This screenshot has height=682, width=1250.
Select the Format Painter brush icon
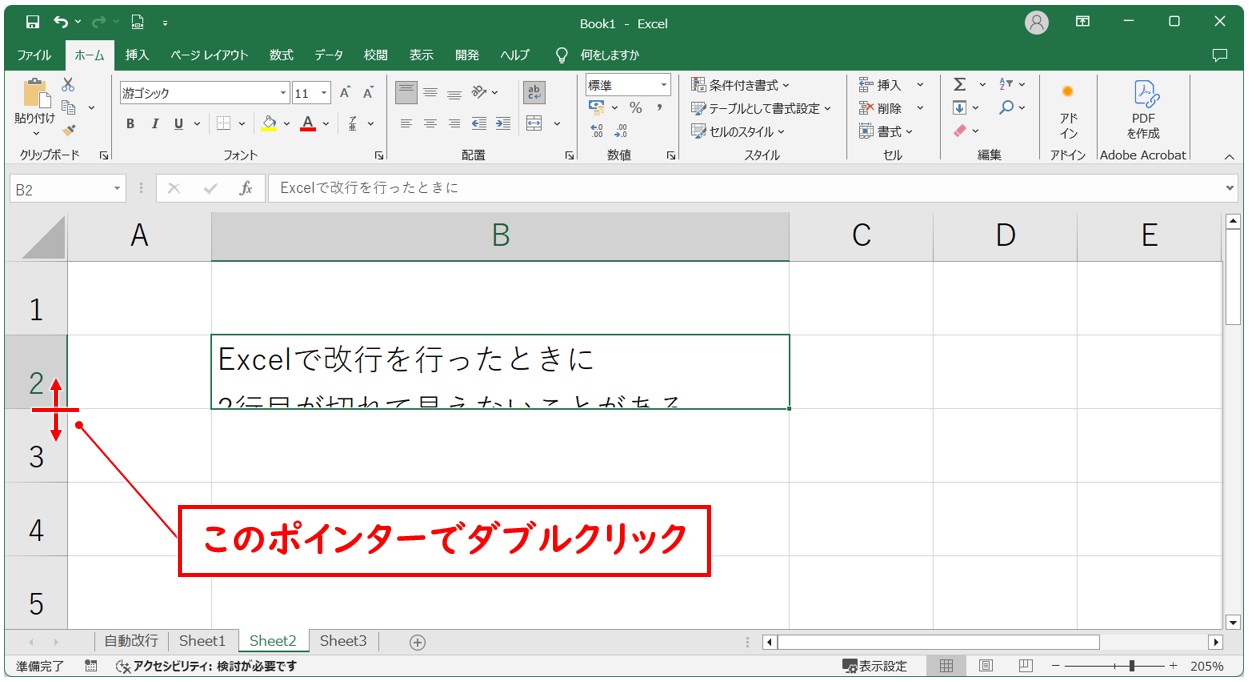point(68,130)
